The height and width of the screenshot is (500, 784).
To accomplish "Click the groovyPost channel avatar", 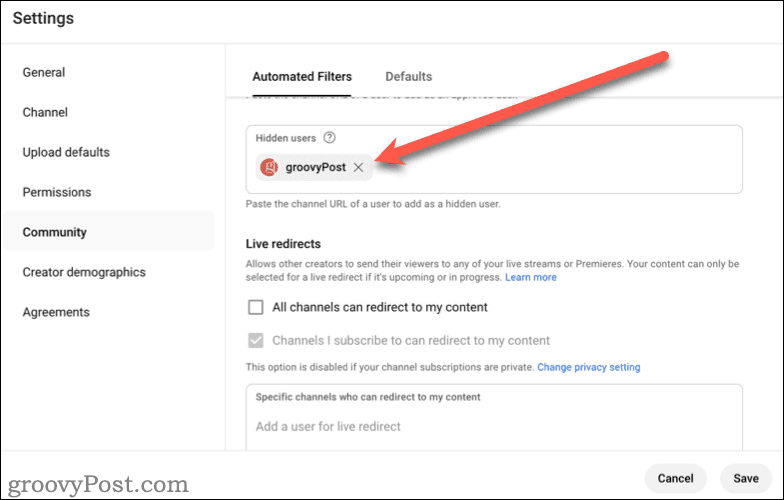I will click(269, 168).
